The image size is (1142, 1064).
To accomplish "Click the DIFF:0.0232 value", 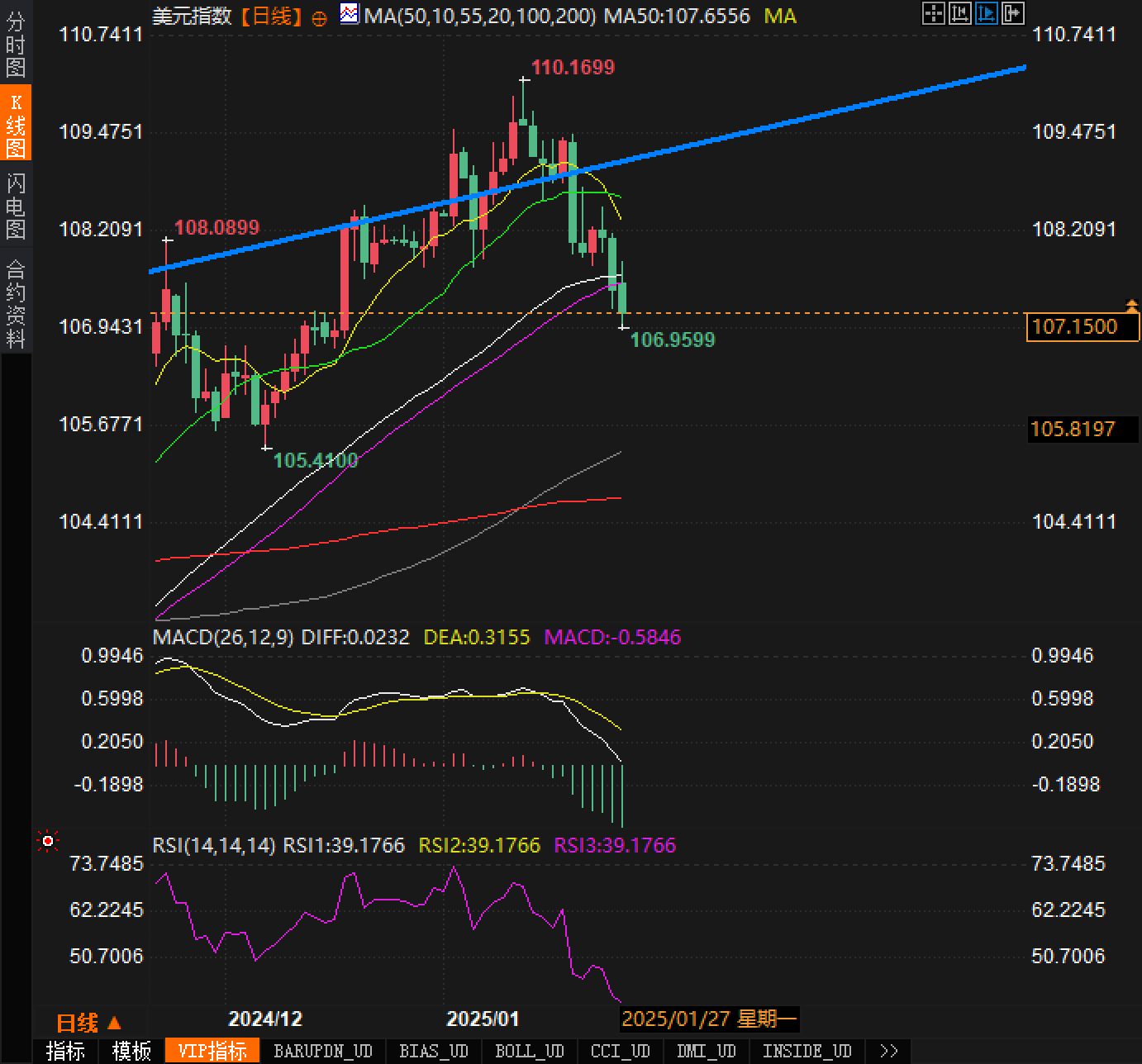I will click(x=355, y=637).
